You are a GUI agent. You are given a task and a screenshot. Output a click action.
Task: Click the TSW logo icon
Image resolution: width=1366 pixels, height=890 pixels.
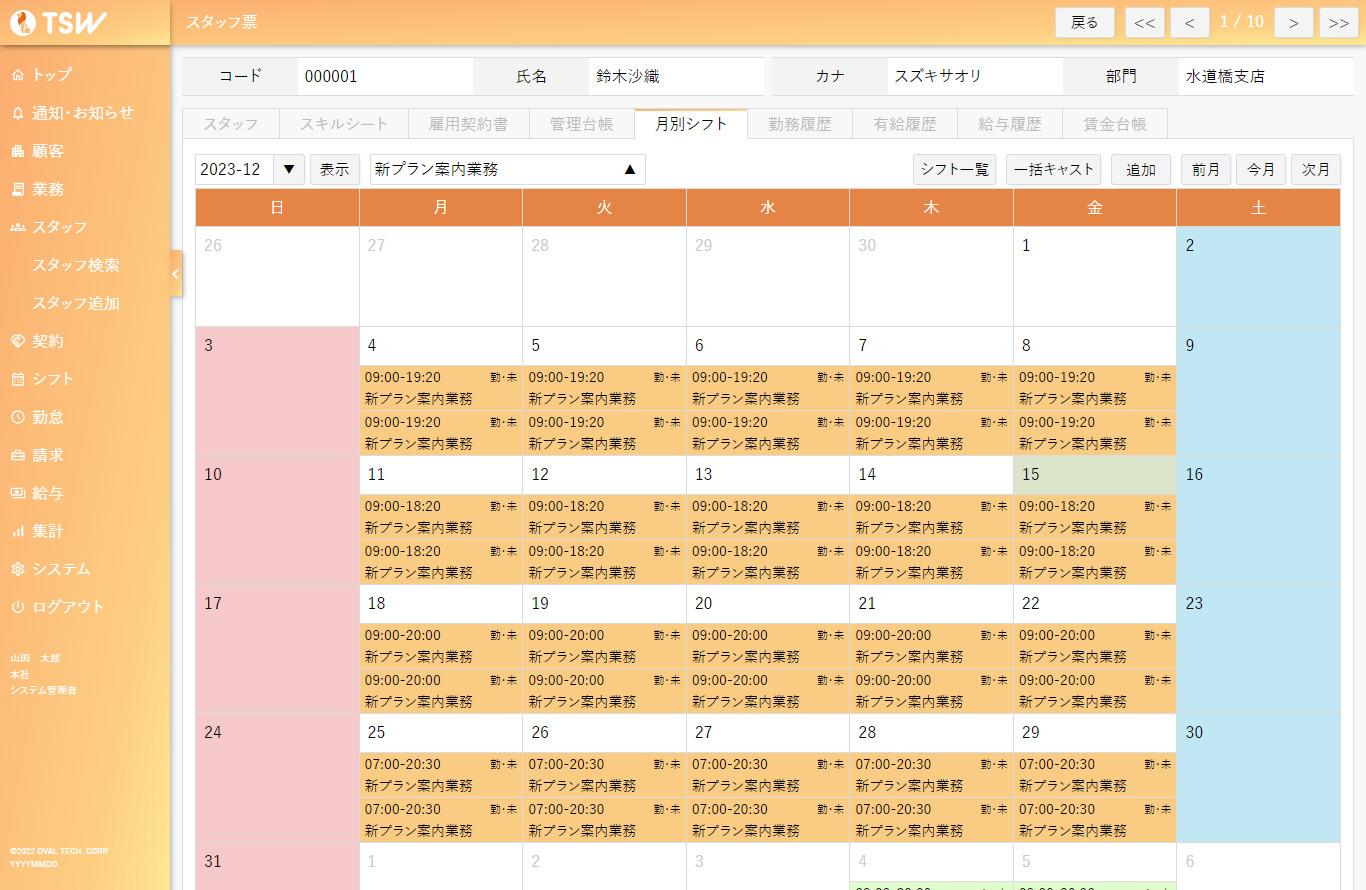coord(20,23)
